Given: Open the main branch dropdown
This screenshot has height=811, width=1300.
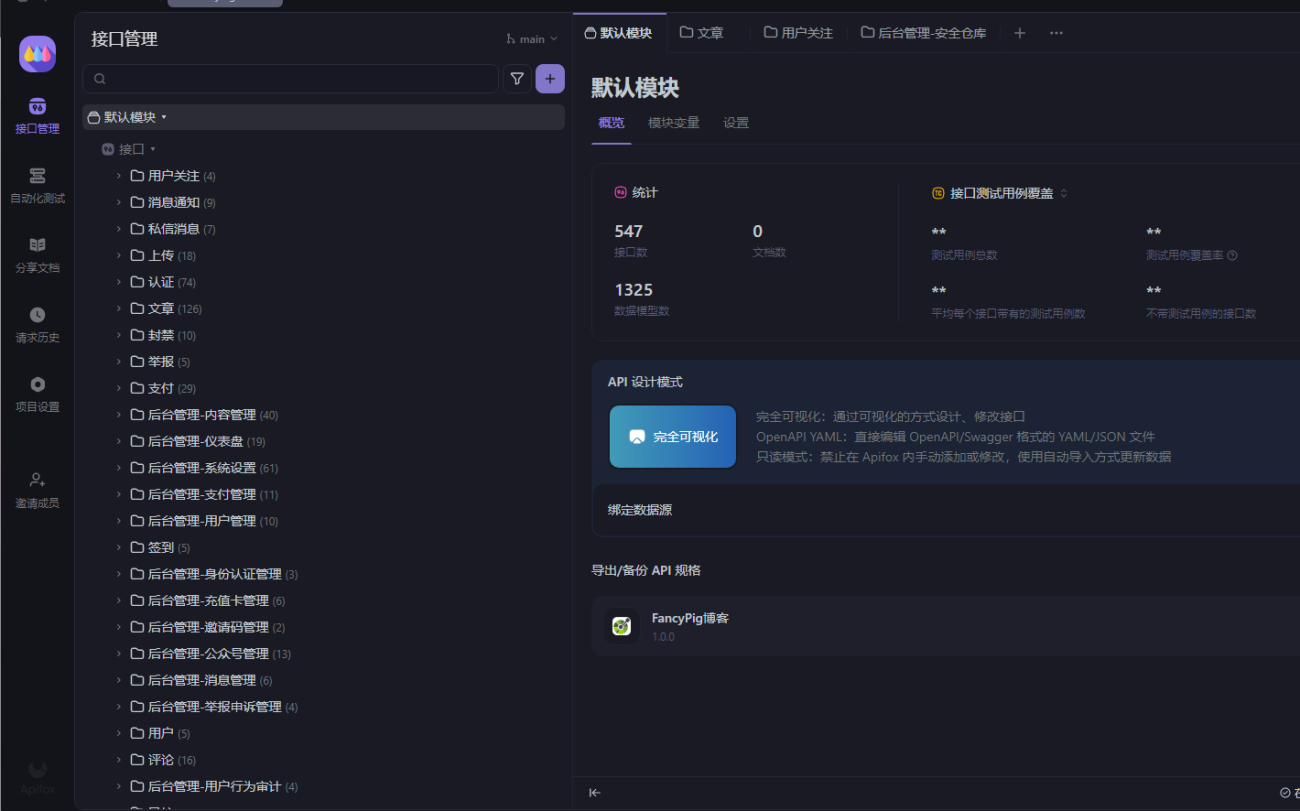Looking at the screenshot, I should [x=532, y=39].
